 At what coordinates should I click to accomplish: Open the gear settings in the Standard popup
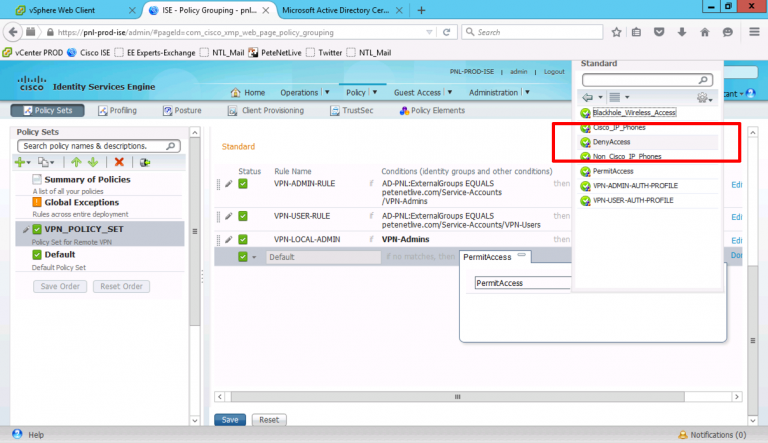(702, 98)
